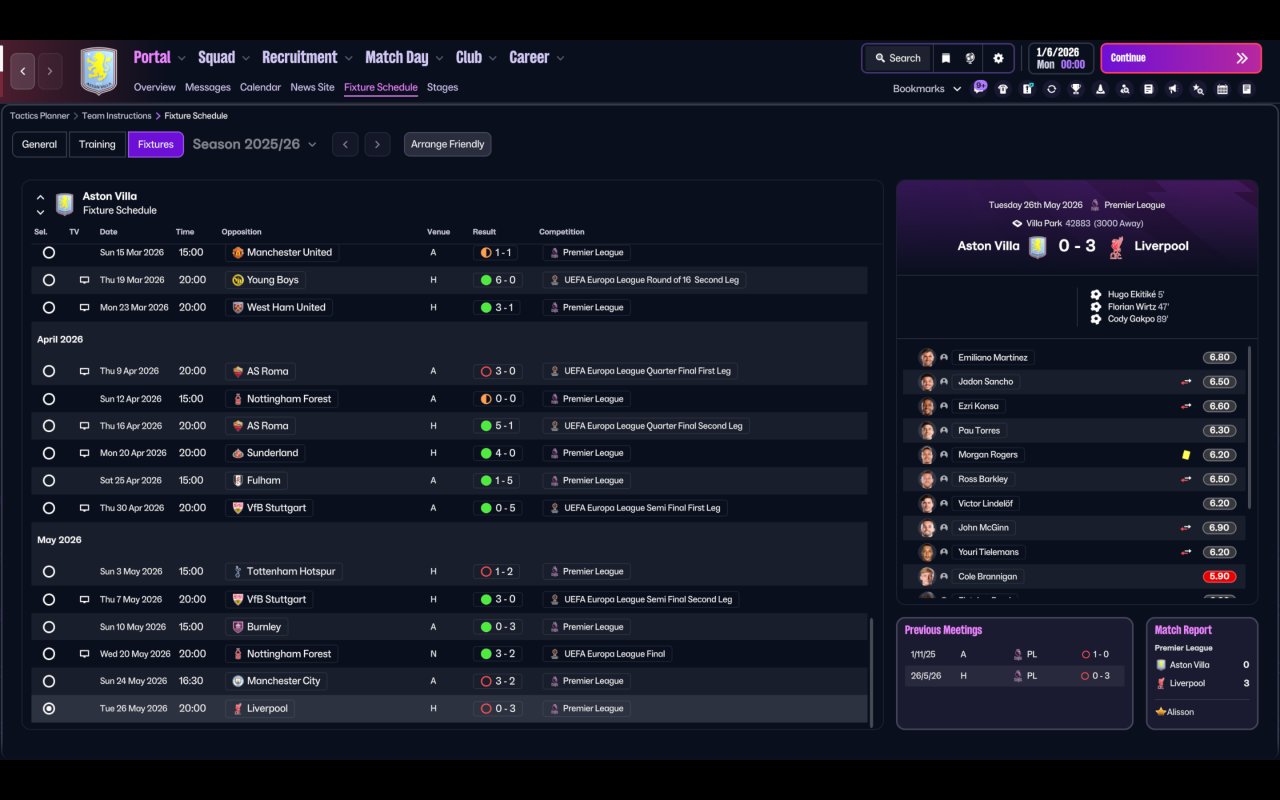This screenshot has height=800, width=1280.
Task: Click the 1/6/2026 date and time display
Action: pyautogui.click(x=1061, y=58)
